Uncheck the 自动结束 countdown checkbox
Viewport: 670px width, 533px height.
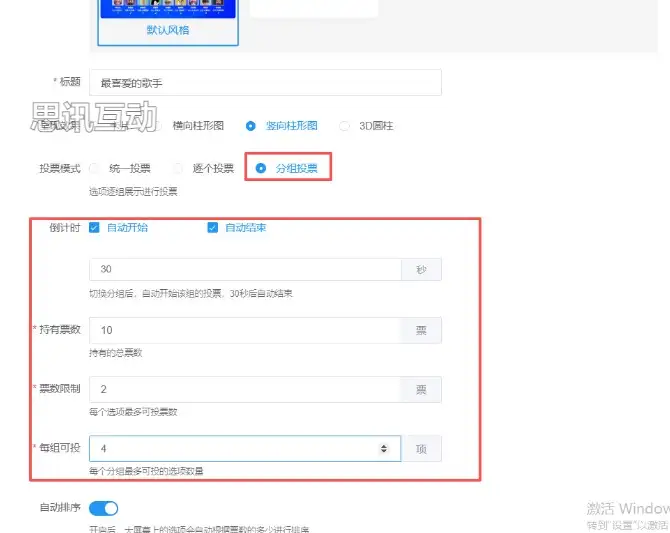[212, 227]
